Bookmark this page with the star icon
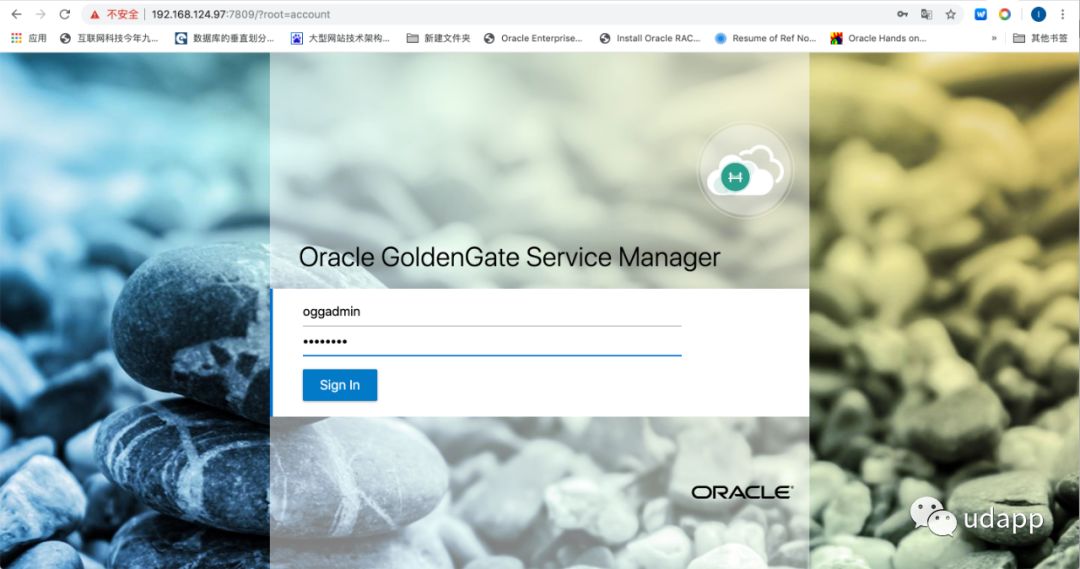1080x569 pixels. 951,14
